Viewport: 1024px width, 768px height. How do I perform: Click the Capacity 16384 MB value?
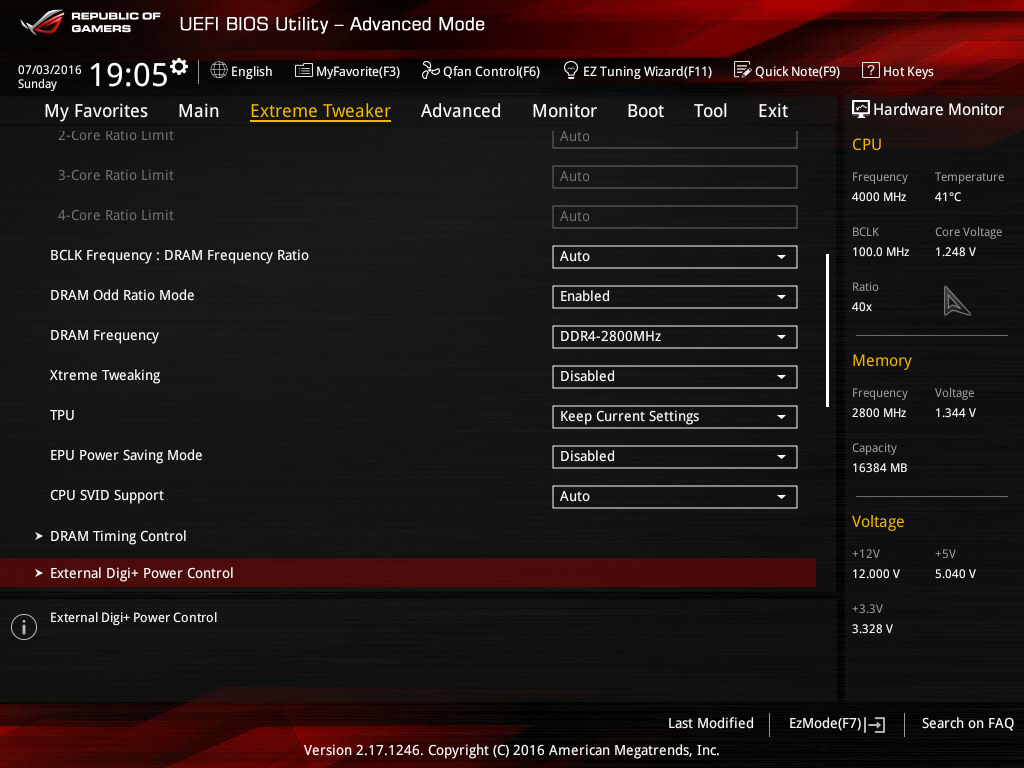pyautogui.click(x=879, y=468)
